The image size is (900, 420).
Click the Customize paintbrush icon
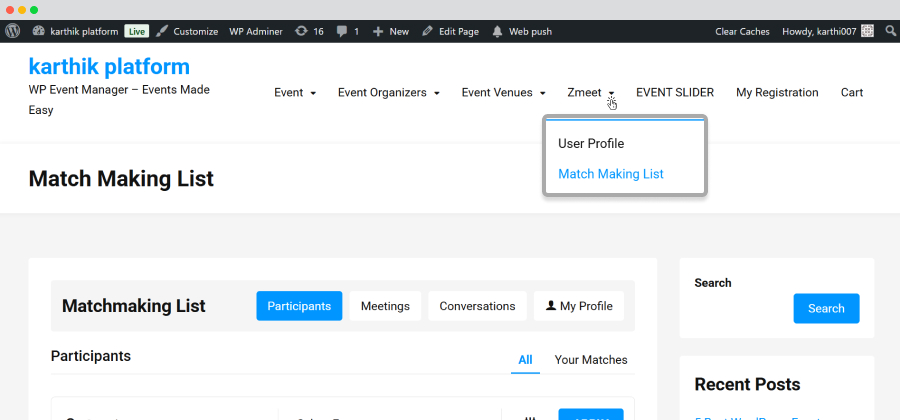pyautogui.click(x=162, y=32)
